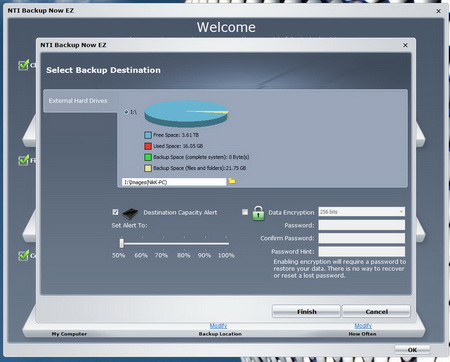This screenshot has height=362, width=450.
Task: Click the alert slider handle at 50%
Action: tap(122, 243)
